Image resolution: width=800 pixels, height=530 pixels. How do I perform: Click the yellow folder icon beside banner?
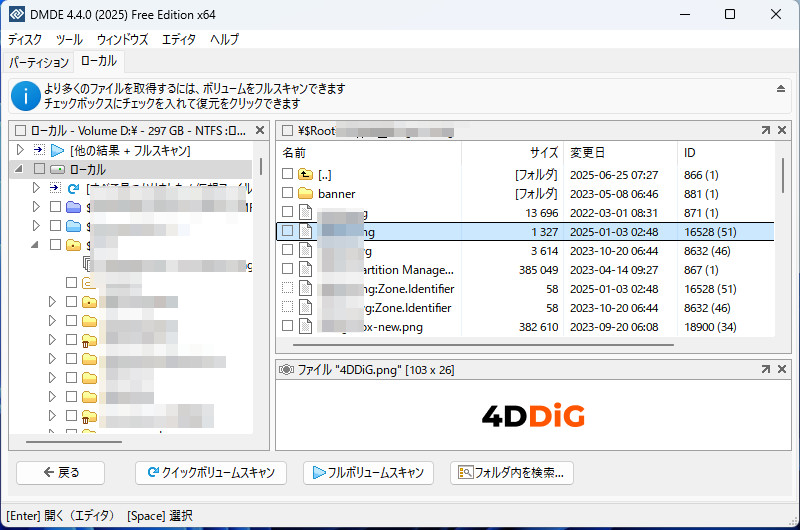point(305,194)
